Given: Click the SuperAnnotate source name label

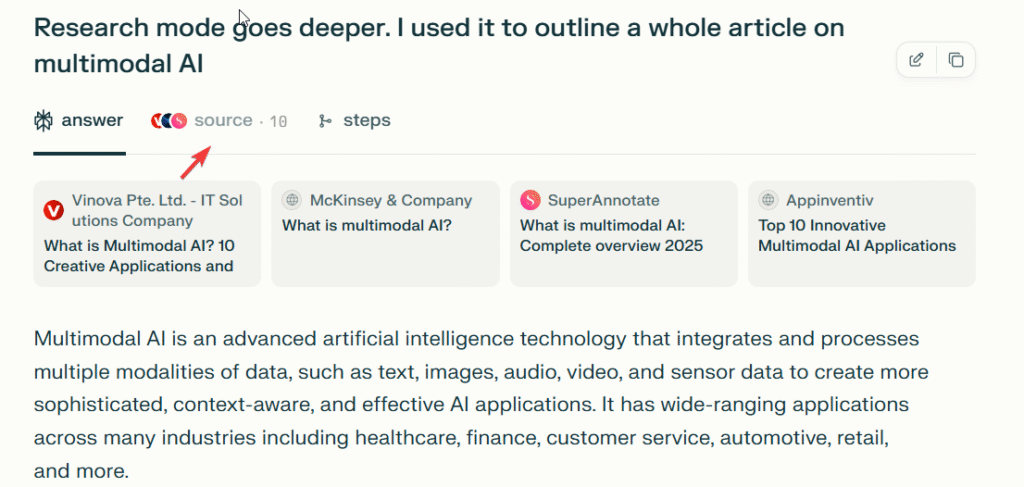Looking at the screenshot, I should tap(604, 200).
